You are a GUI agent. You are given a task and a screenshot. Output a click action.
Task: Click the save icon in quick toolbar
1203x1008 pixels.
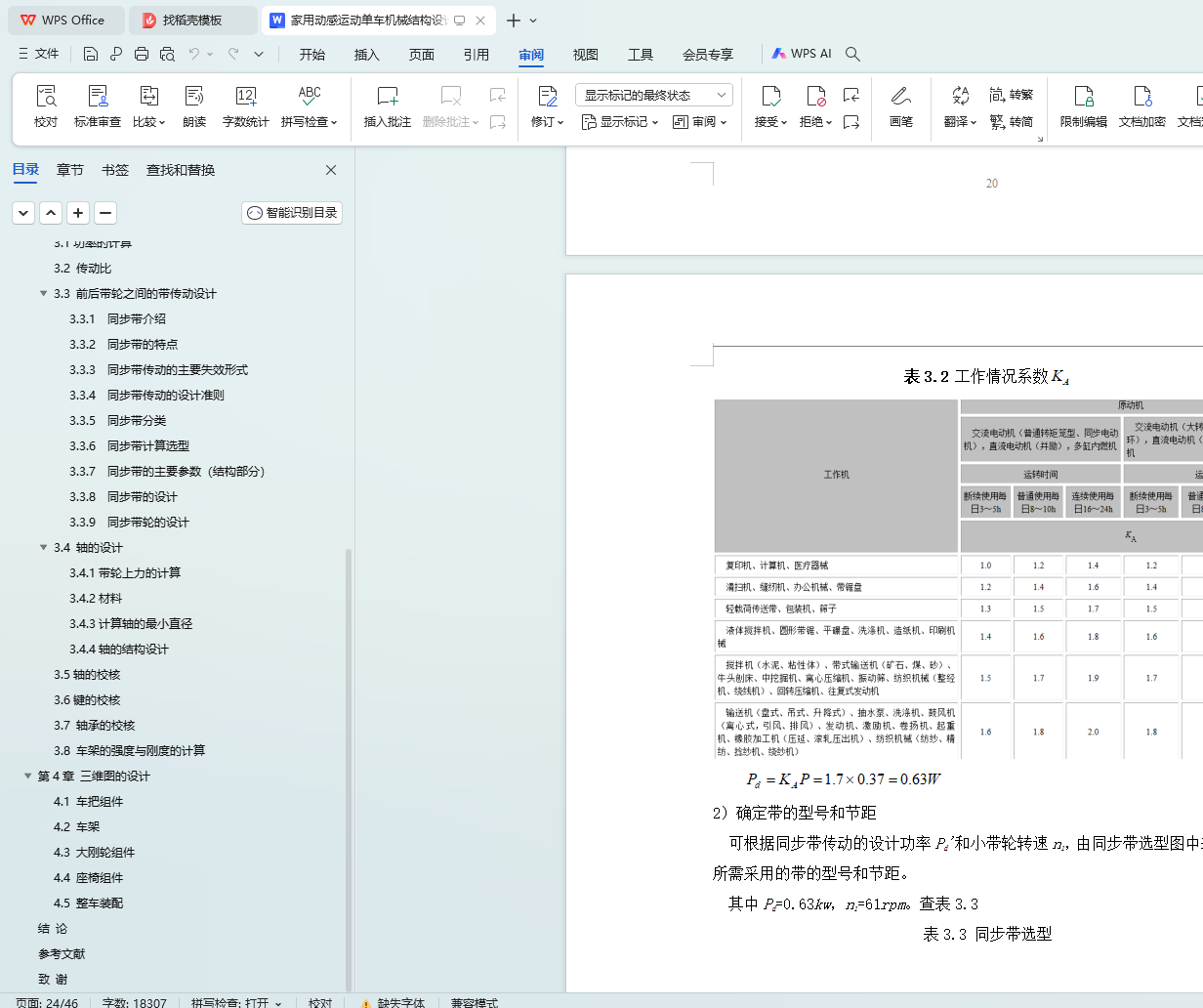click(x=91, y=54)
